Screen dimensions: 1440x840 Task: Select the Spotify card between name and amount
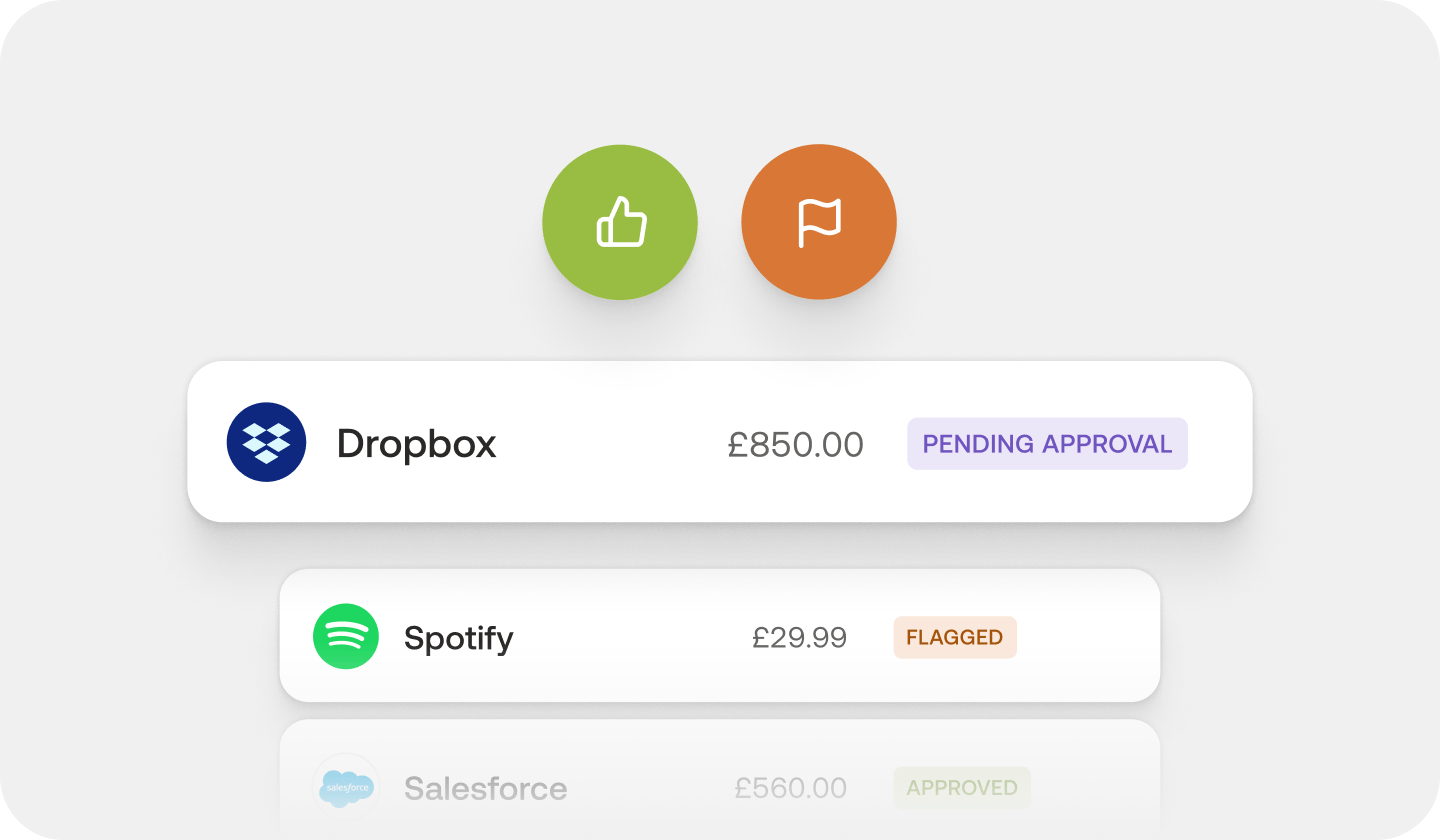(630, 638)
